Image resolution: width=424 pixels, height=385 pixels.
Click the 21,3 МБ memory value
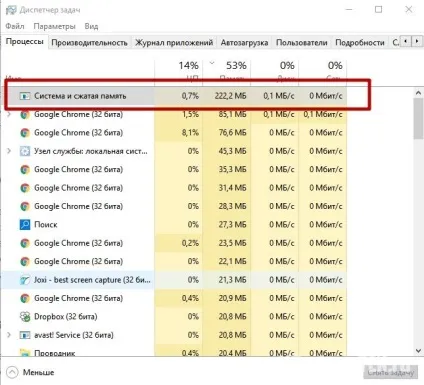click(x=233, y=280)
